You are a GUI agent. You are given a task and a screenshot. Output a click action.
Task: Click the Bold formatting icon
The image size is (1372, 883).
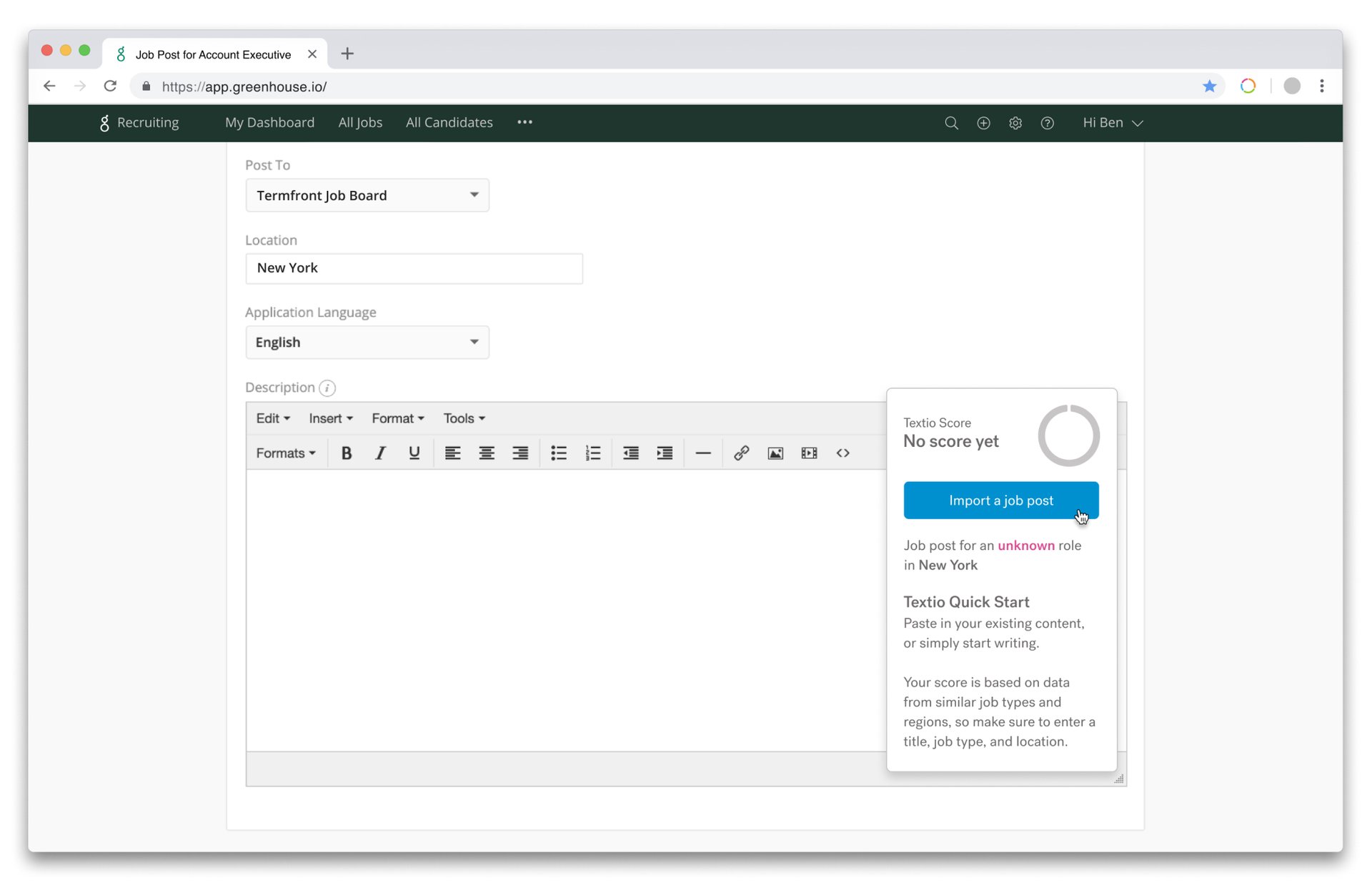point(346,453)
